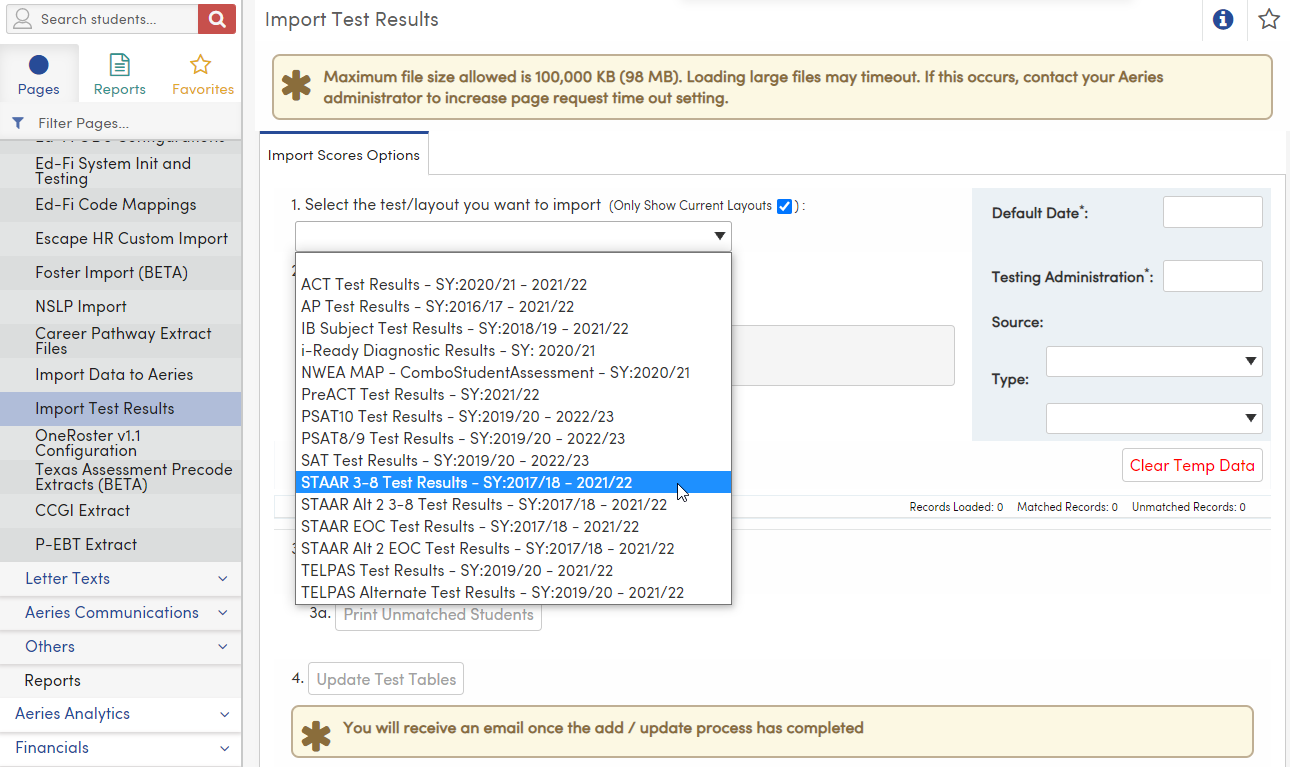
Task: Open Escape HR Custom Import page
Action: tap(121, 239)
